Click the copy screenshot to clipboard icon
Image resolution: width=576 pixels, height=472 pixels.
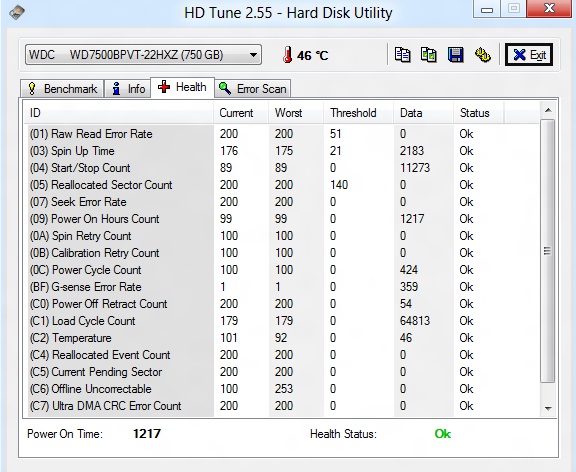click(429, 55)
